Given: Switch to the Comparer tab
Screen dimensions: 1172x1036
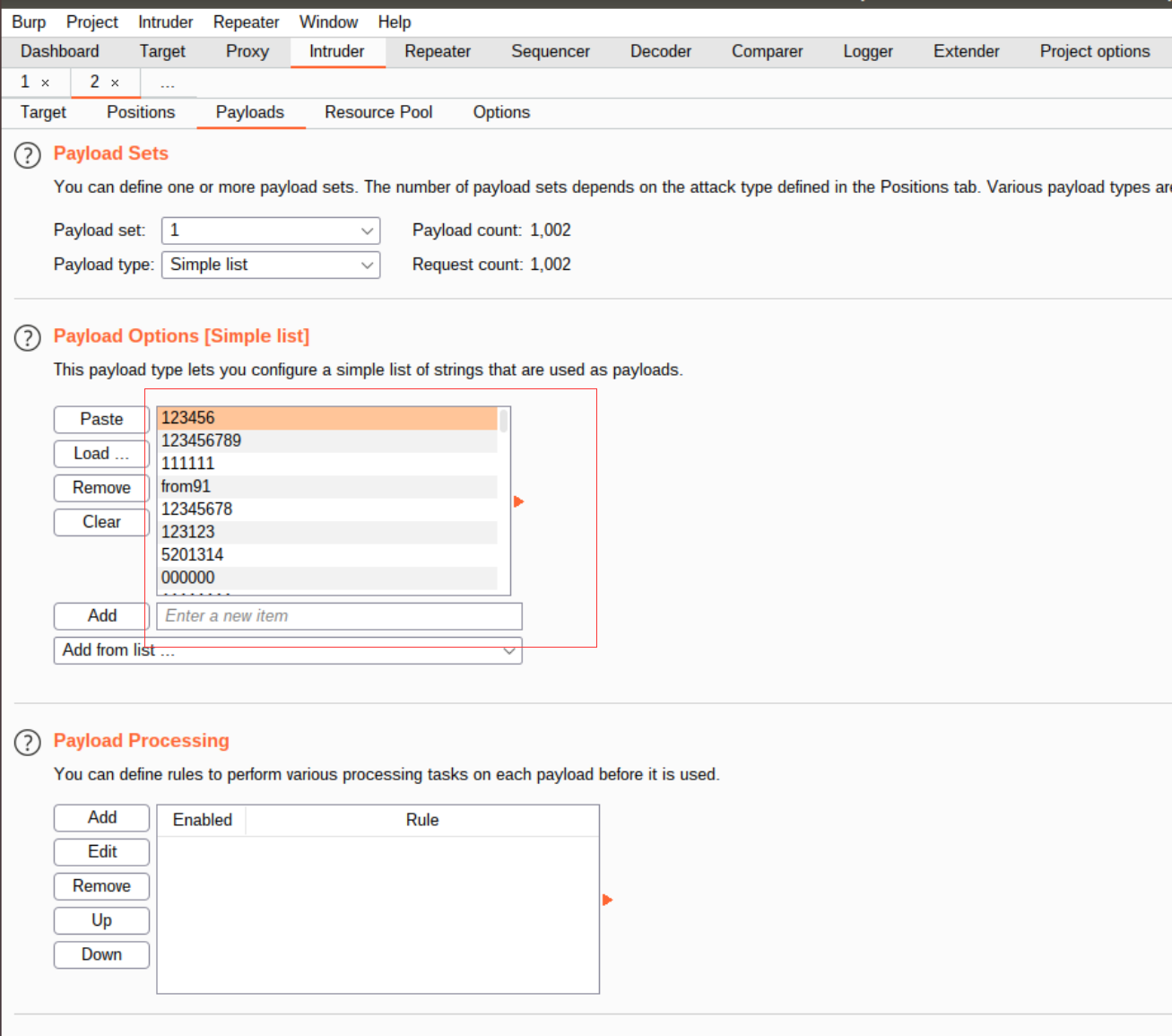Looking at the screenshot, I should click(x=768, y=52).
